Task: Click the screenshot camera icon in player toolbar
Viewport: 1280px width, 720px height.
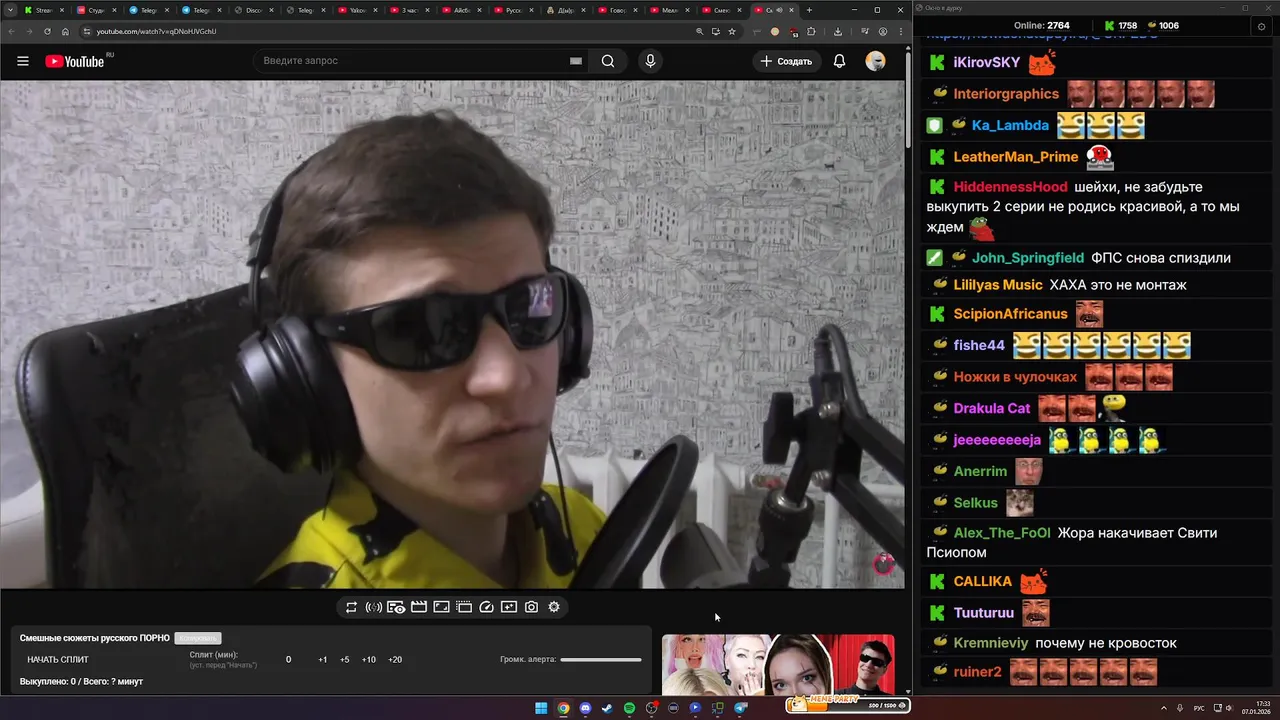Action: [531, 607]
